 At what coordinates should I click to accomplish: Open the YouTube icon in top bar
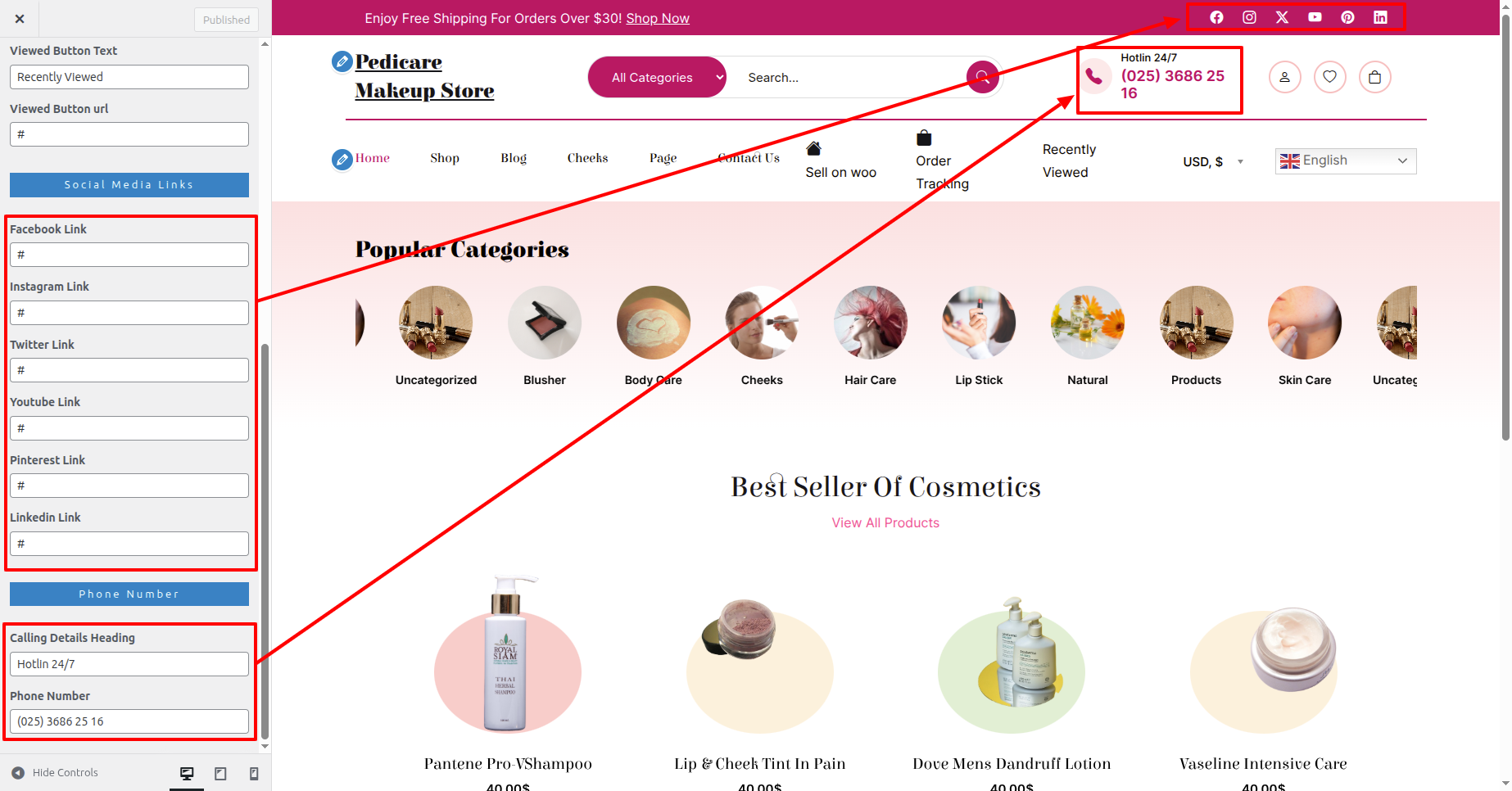pyautogui.click(x=1315, y=17)
